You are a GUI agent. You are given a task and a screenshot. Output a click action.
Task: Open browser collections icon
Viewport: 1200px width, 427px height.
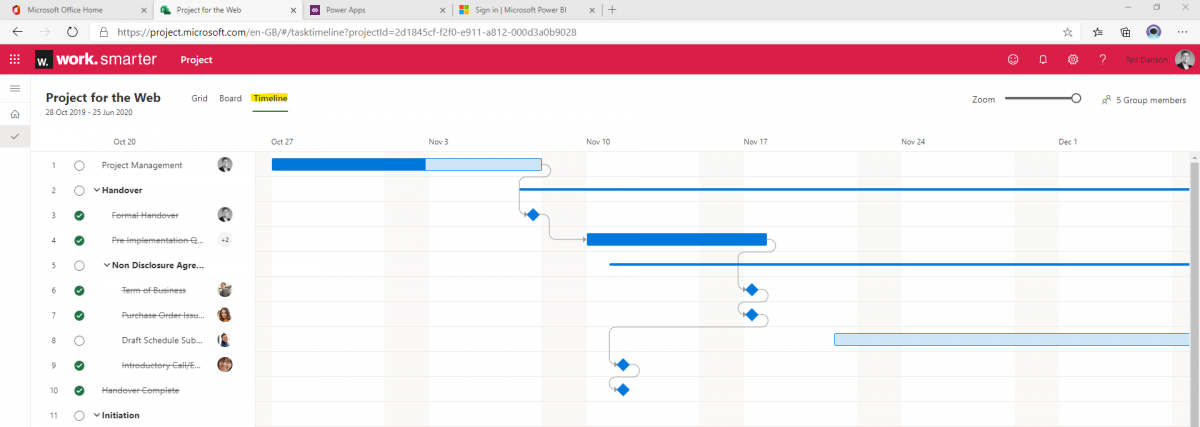coord(1125,31)
